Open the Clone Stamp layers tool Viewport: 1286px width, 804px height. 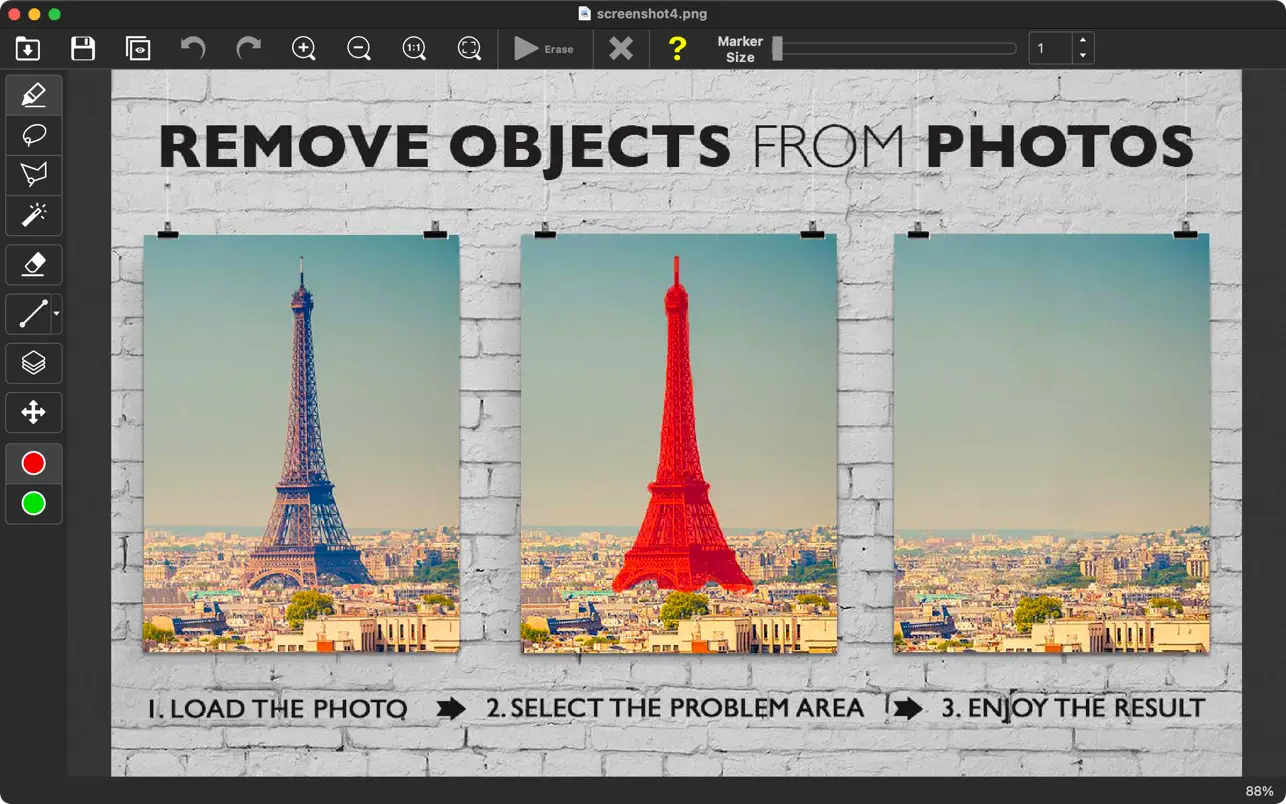(34, 363)
